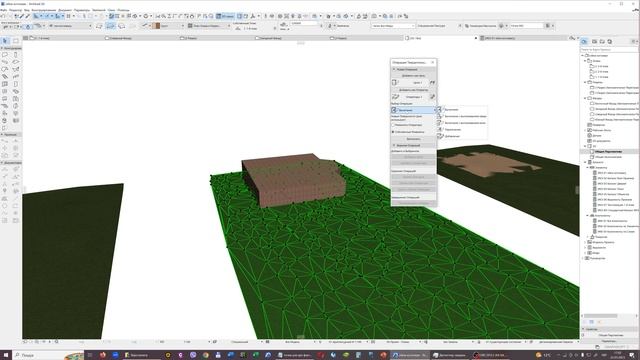Choose 'Вычитание с выталкиванием вверх' option

(462, 116)
